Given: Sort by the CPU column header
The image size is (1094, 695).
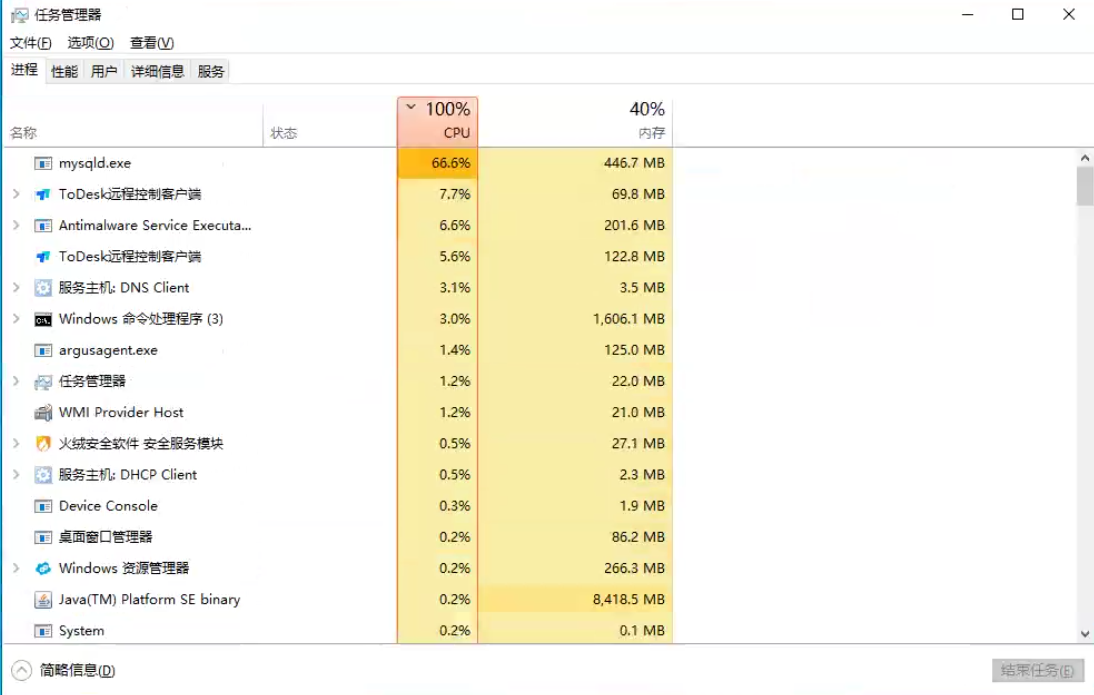Looking at the screenshot, I should coord(437,121).
